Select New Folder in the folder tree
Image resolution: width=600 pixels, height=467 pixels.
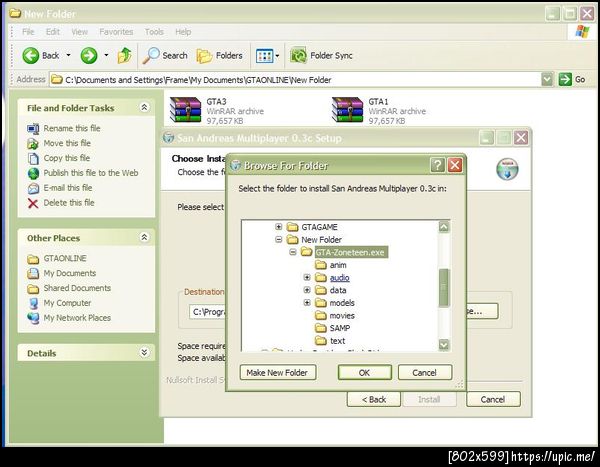point(321,240)
